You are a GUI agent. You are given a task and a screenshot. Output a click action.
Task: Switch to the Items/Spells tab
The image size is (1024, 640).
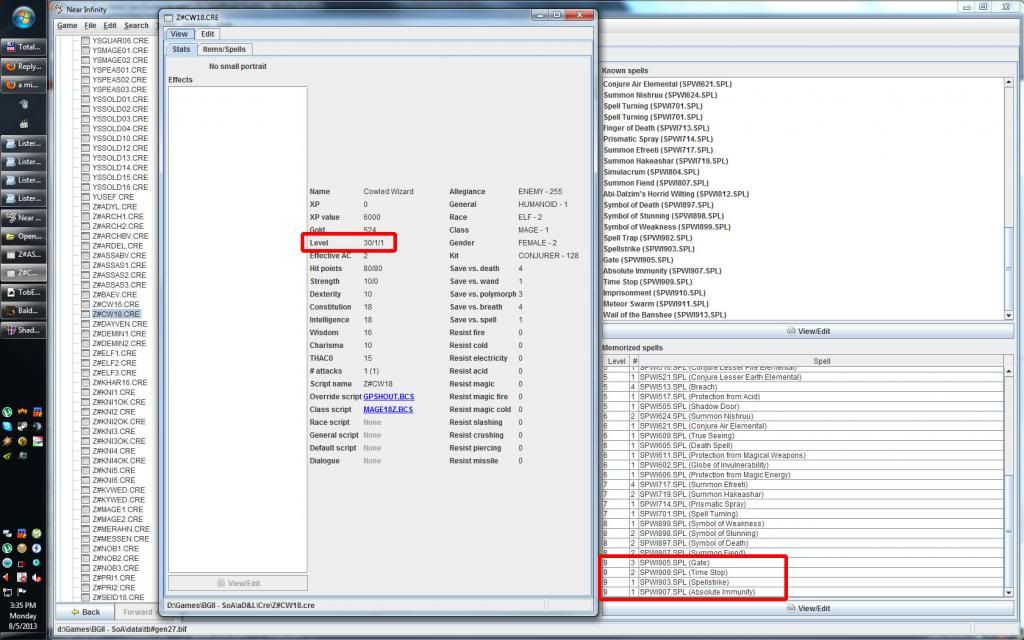pos(224,49)
